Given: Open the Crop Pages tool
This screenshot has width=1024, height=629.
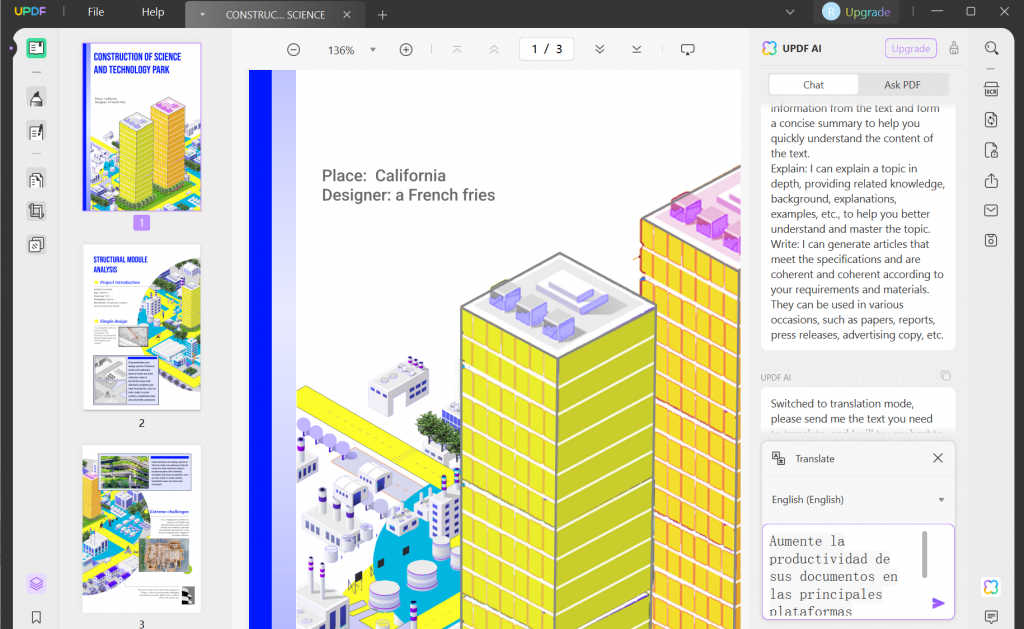Looking at the screenshot, I should (36, 211).
